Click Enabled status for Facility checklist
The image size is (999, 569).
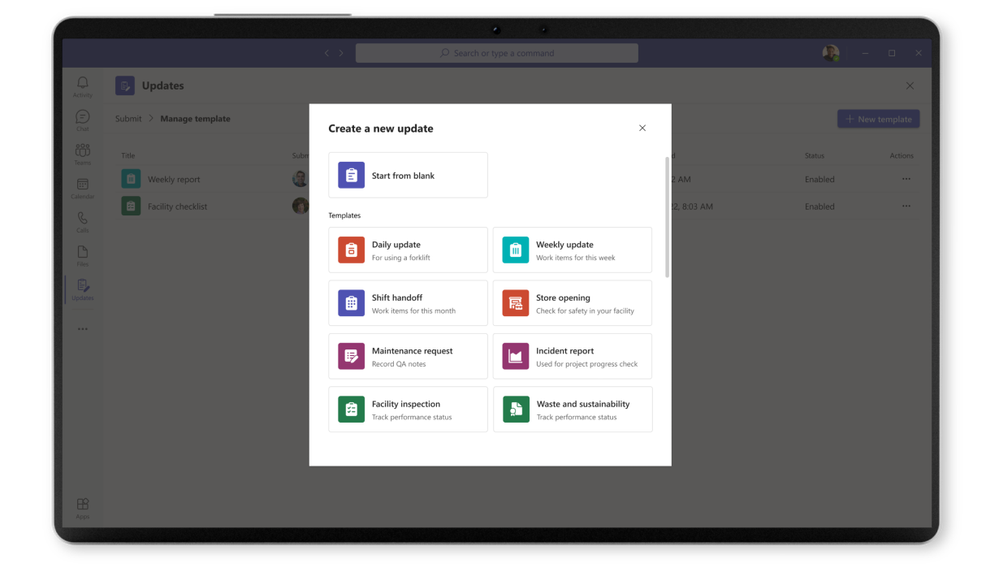point(819,206)
